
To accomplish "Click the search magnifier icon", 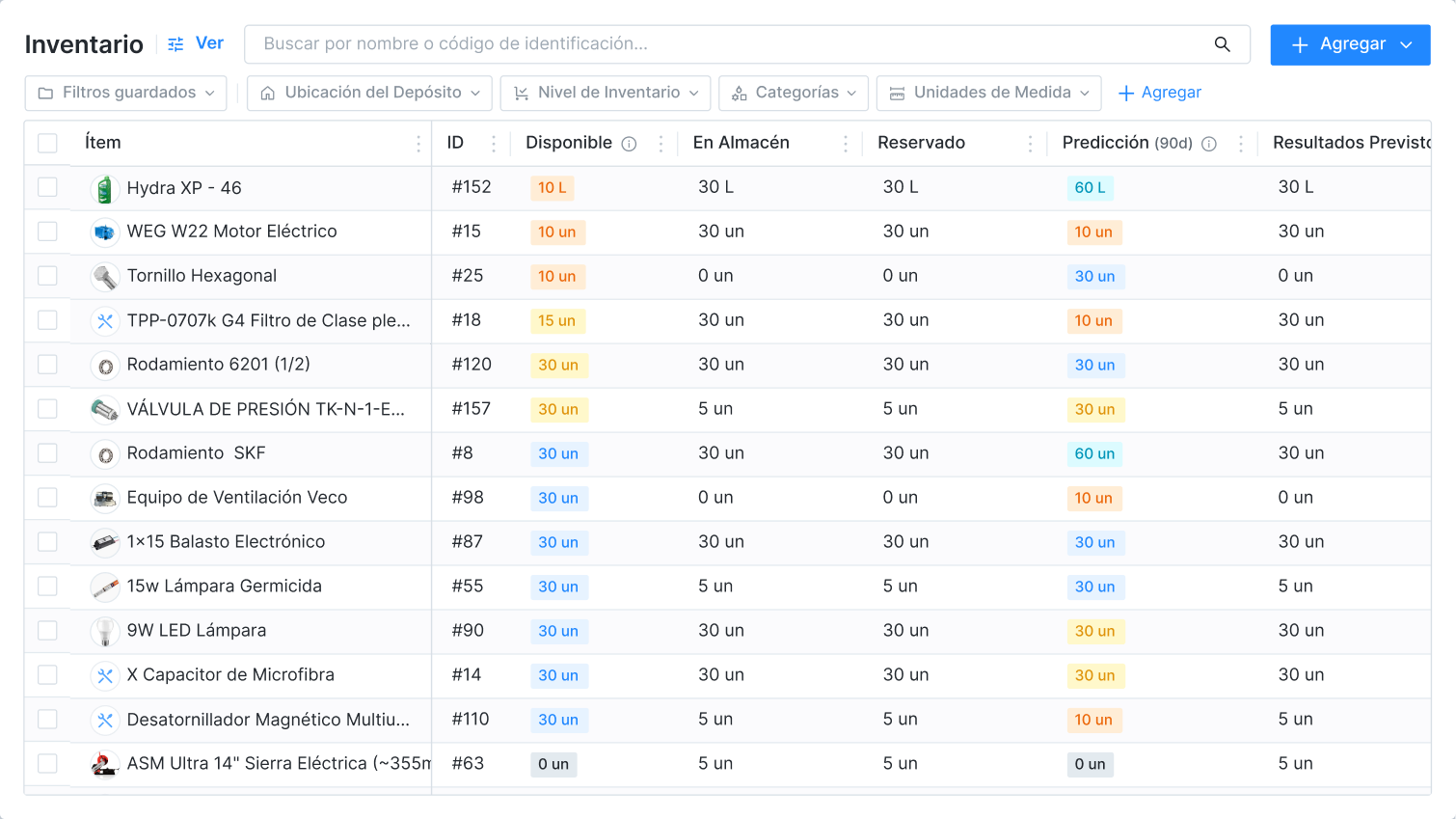I will 1222,44.
